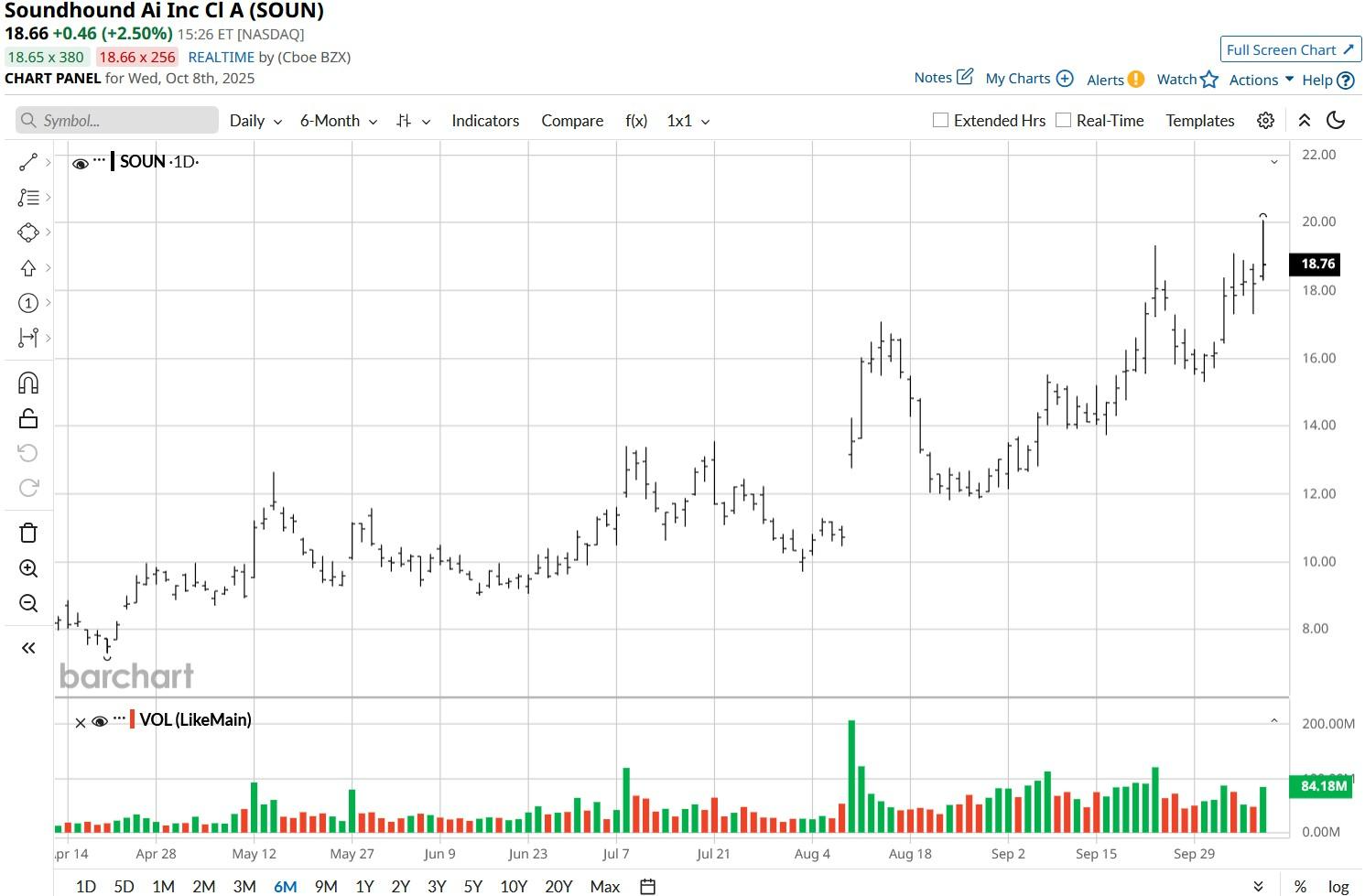
Task: Click the magnifier in the Symbol search box
Action: click(x=29, y=120)
